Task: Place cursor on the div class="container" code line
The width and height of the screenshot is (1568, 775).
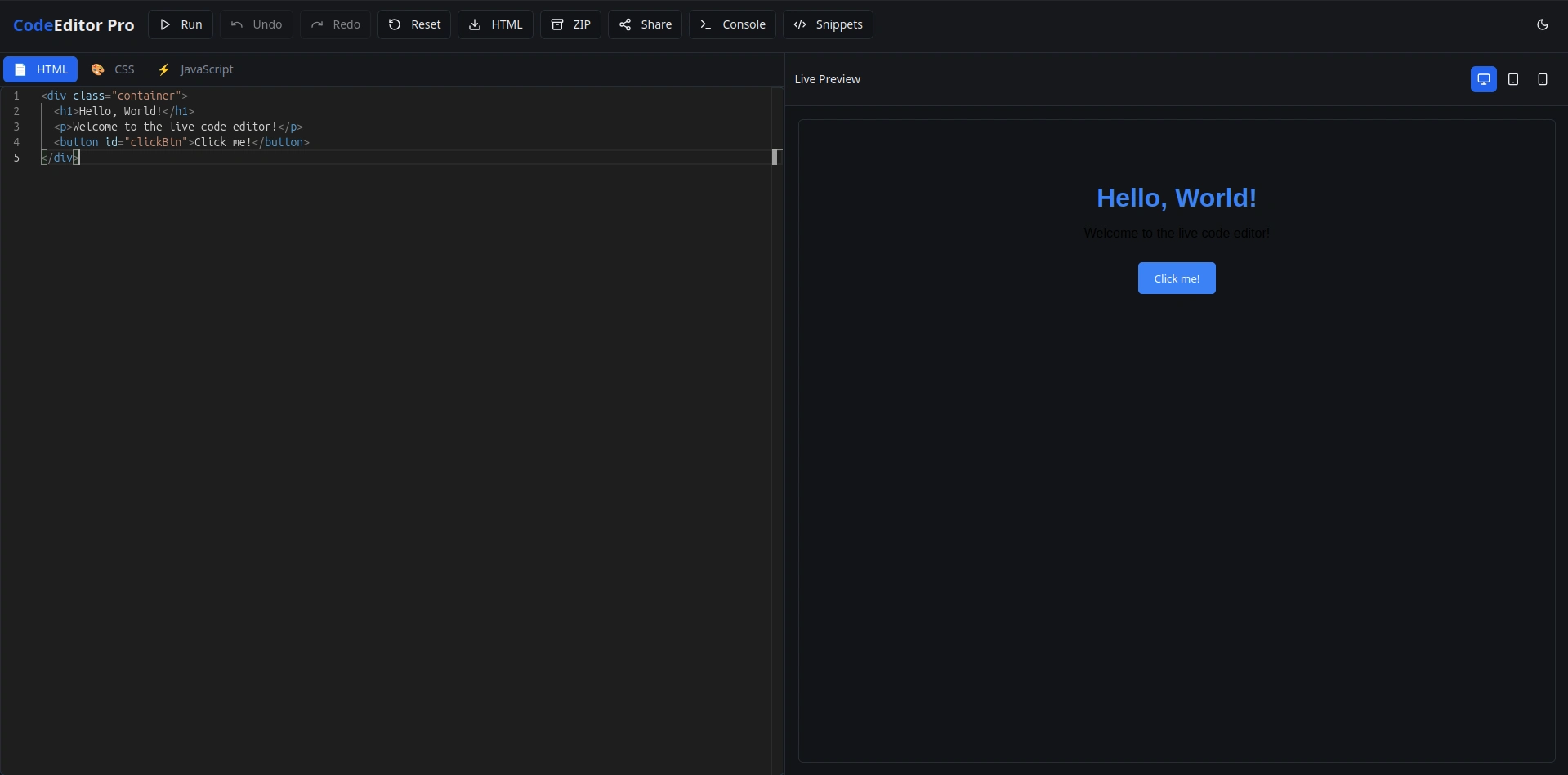Action: point(114,96)
